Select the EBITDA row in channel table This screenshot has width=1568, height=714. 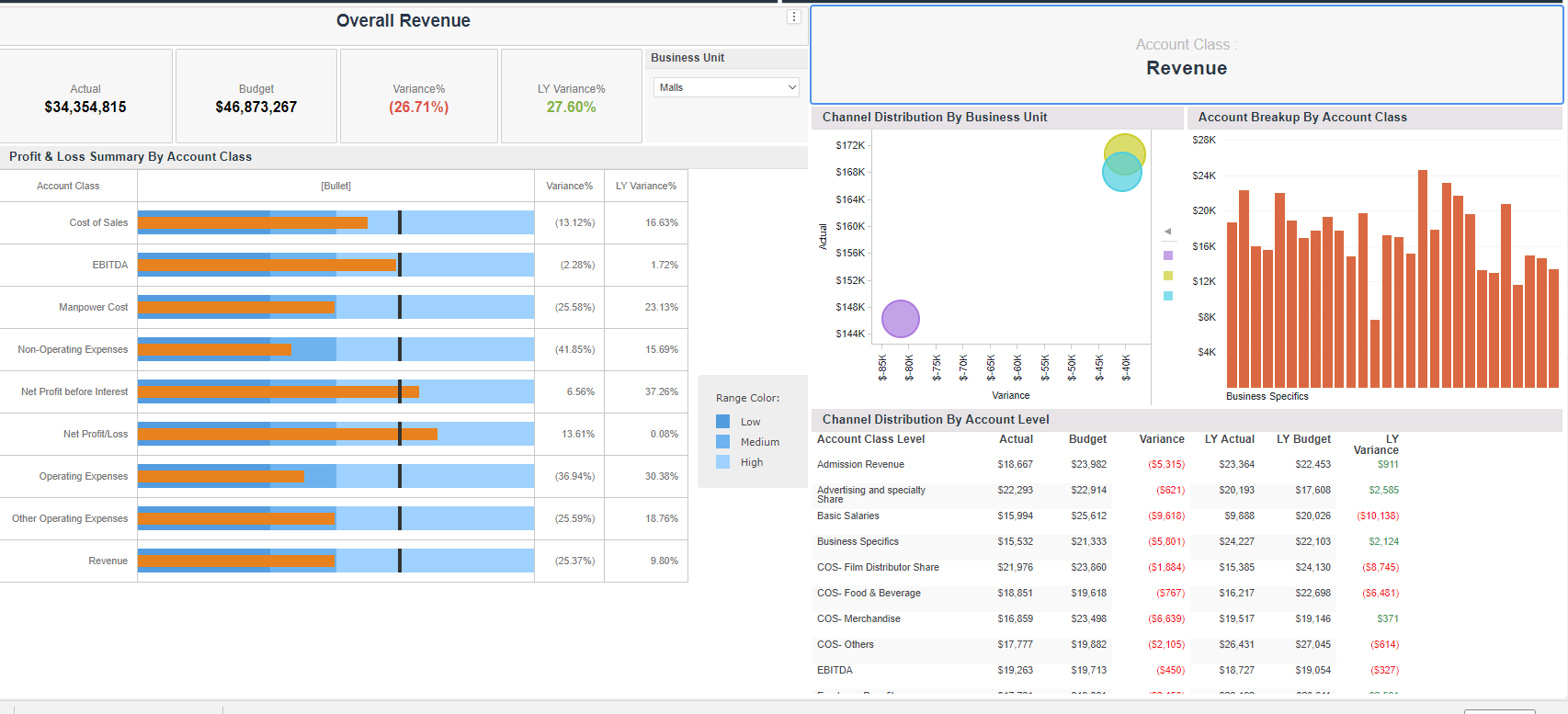pyautogui.click(x=1108, y=671)
